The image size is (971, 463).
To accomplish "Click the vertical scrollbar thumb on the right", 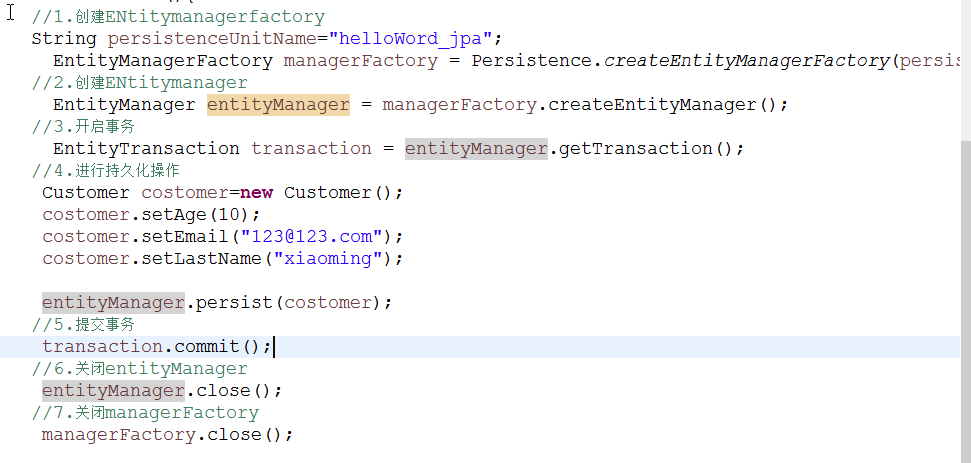I will (965, 301).
